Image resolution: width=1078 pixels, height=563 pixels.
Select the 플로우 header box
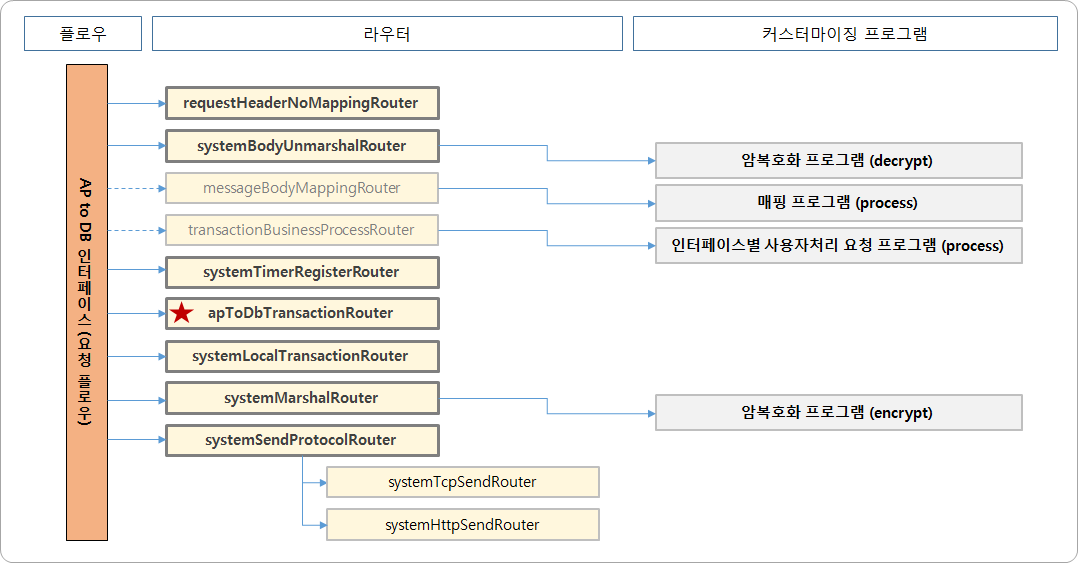pos(83,34)
